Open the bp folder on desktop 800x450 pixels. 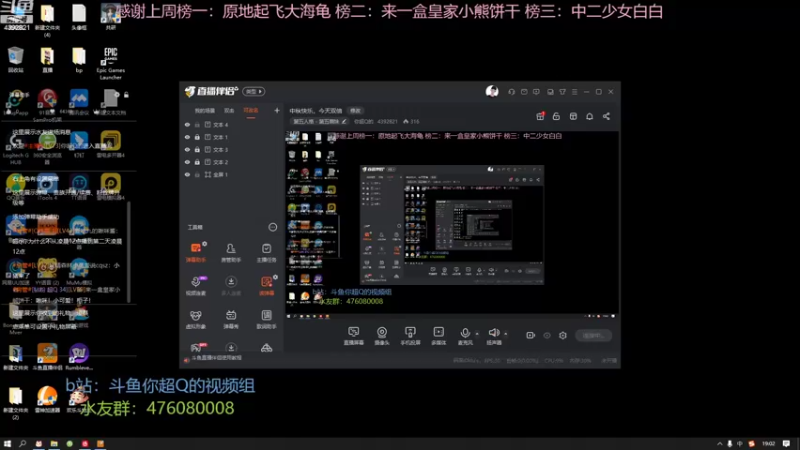click(79, 60)
